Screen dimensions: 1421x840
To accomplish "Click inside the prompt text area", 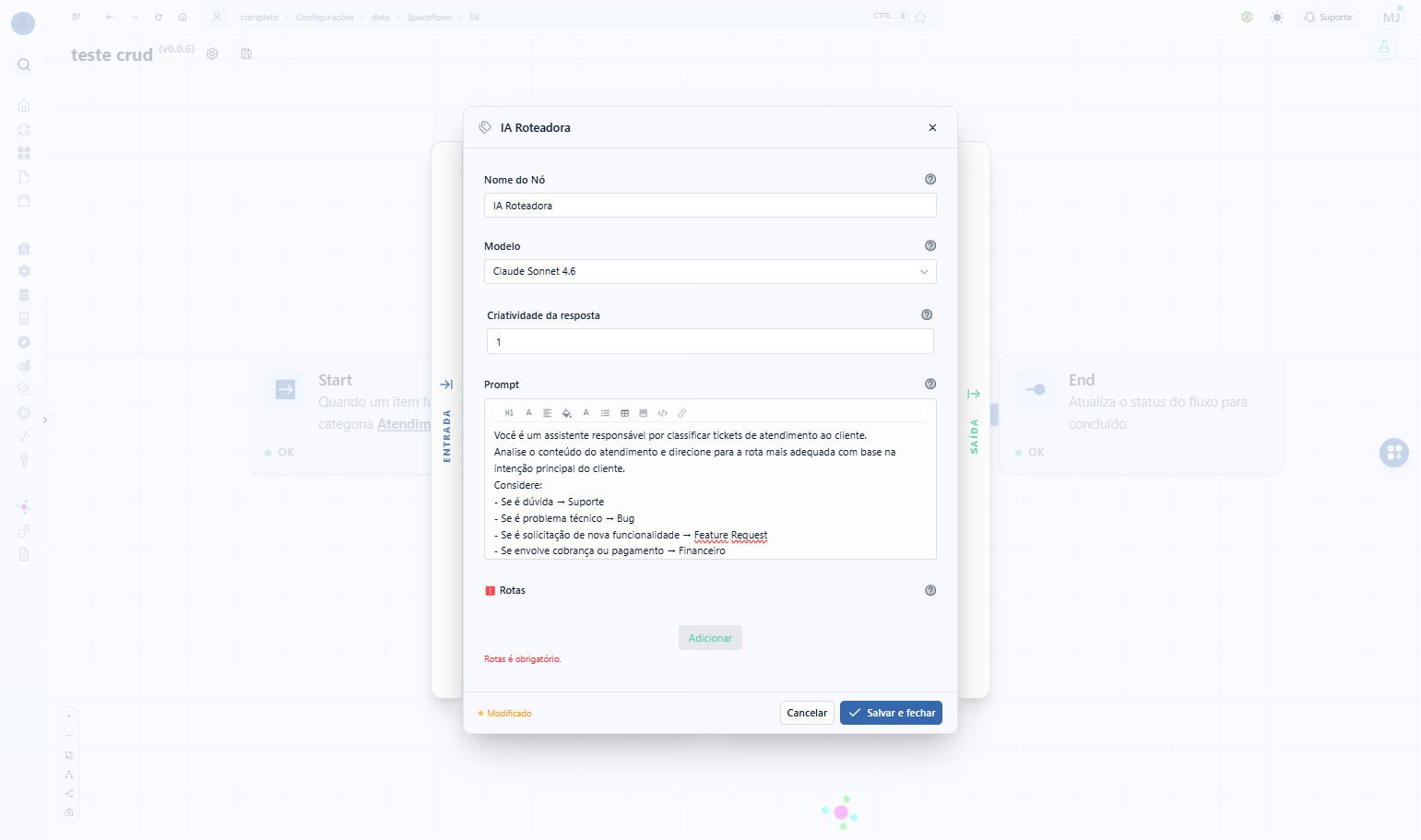I will [710, 492].
